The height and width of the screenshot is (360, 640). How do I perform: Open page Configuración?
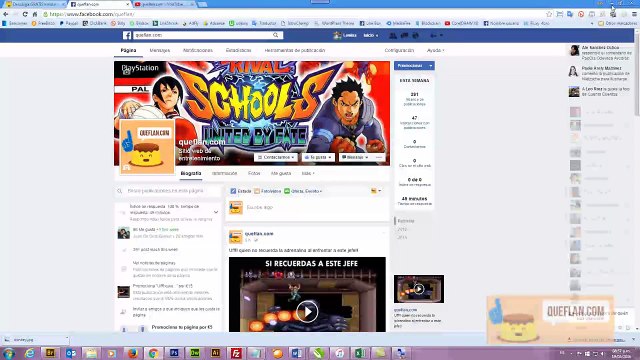pyautogui.click(x=399, y=50)
